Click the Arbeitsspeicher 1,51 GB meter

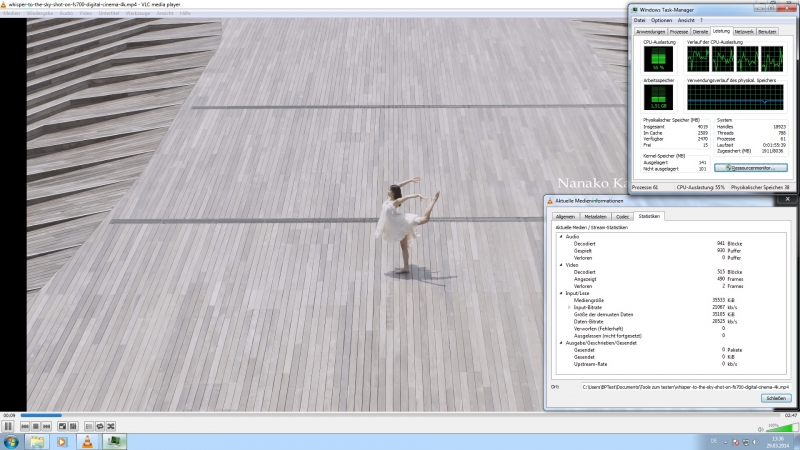658,97
